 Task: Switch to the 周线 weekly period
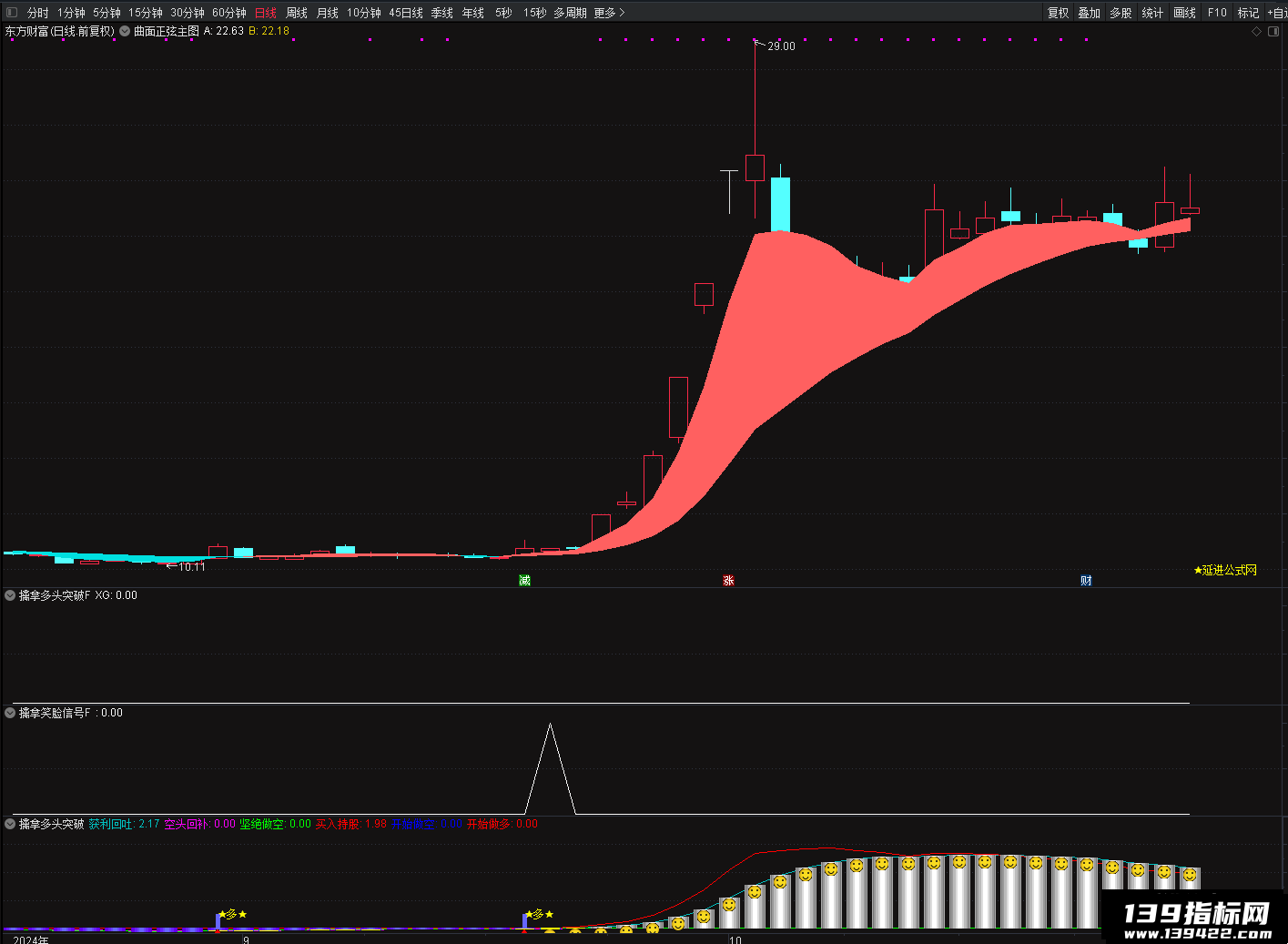click(297, 13)
